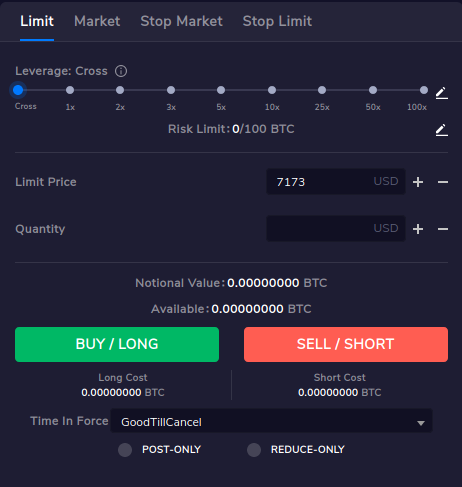The width and height of the screenshot is (462, 487).
Task: Click the Quantity input field
Action: [x=336, y=229]
